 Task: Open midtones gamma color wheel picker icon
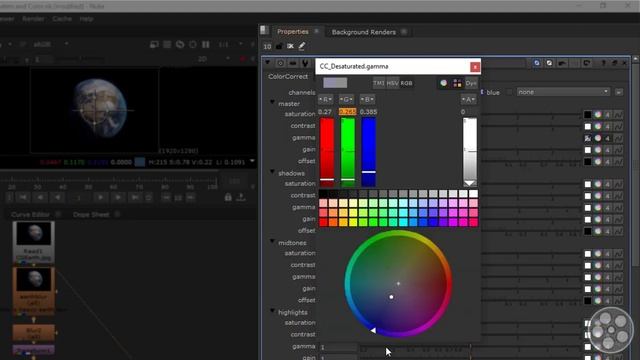[x=598, y=277]
